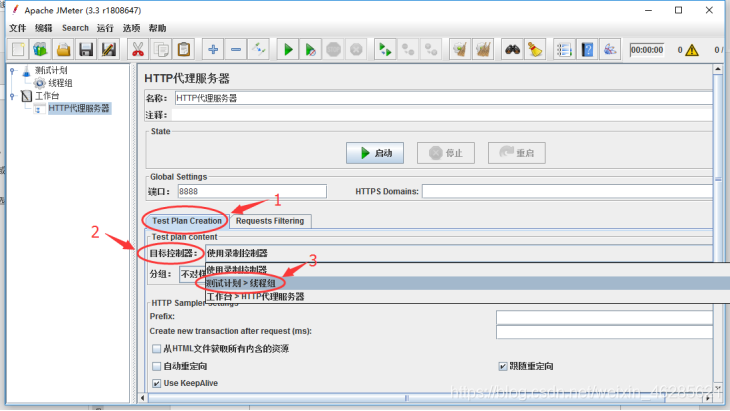Reset search with brush icon
This screenshot has width=730, height=411.
click(535, 49)
